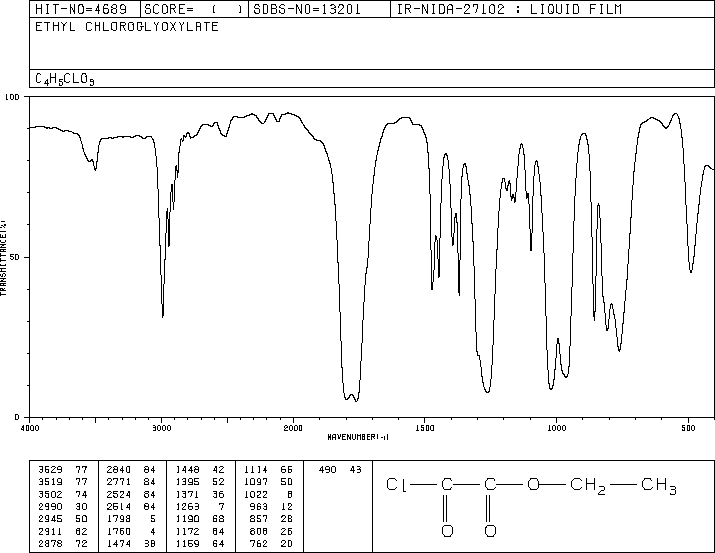
Task: Click the 'CH2' group in the structure
Action: pyautogui.click(x=588, y=486)
